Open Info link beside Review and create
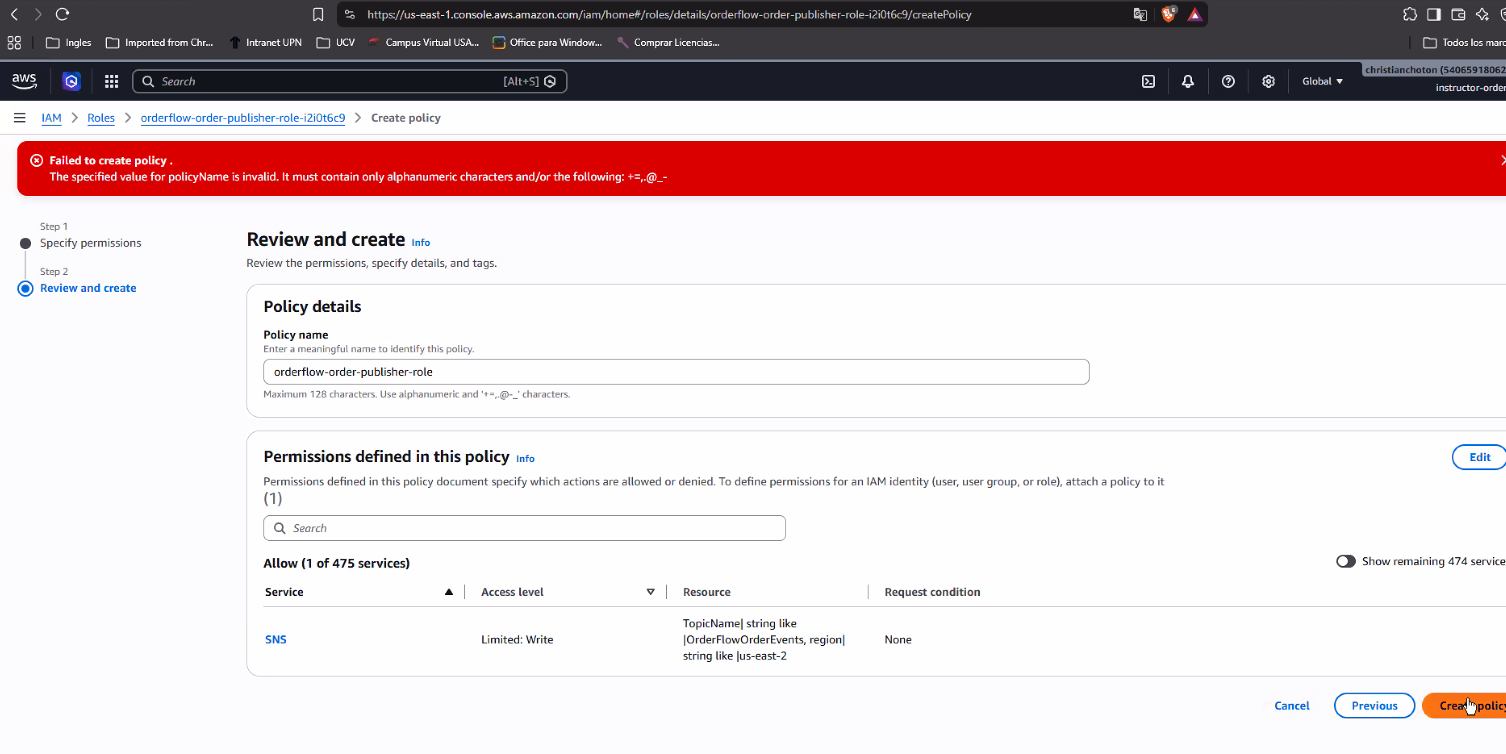The height and width of the screenshot is (754, 1506). click(x=421, y=243)
